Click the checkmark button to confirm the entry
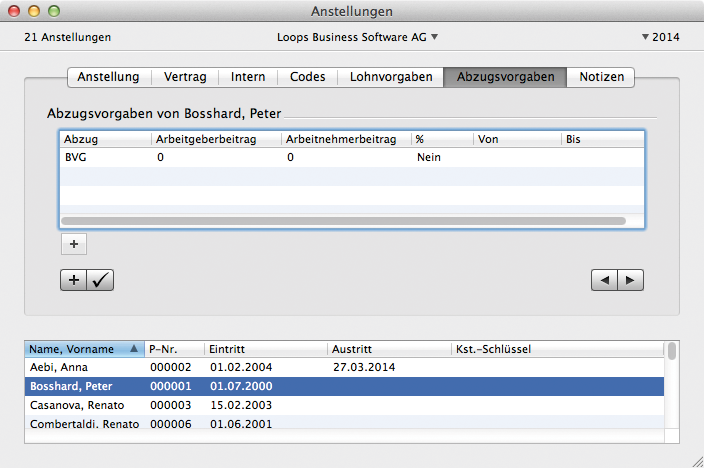Image resolution: width=704 pixels, height=468 pixels. point(101,281)
